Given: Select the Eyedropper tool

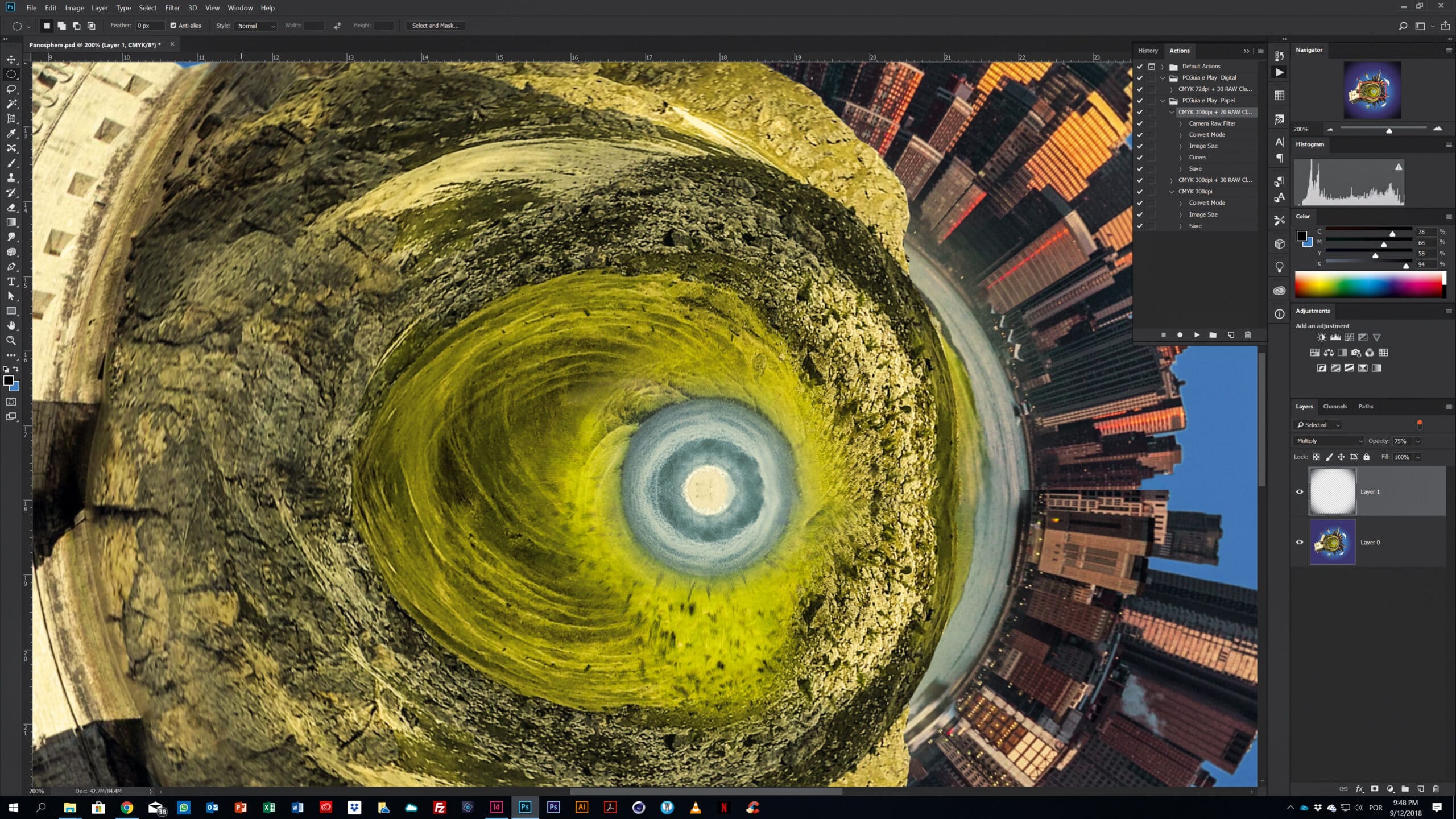Looking at the screenshot, I should coord(11,133).
